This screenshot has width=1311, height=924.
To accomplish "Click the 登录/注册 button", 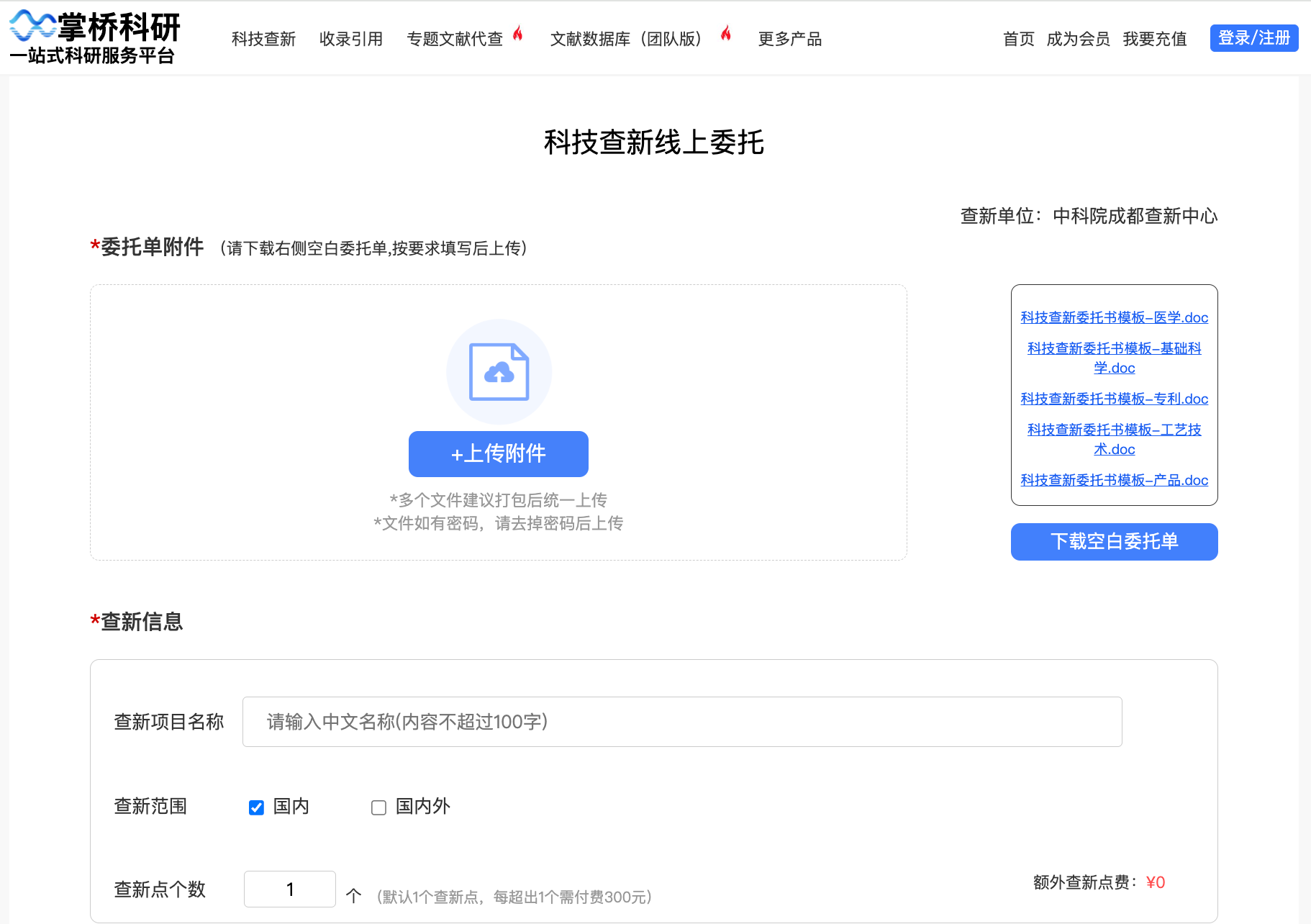I will 1254,38.
